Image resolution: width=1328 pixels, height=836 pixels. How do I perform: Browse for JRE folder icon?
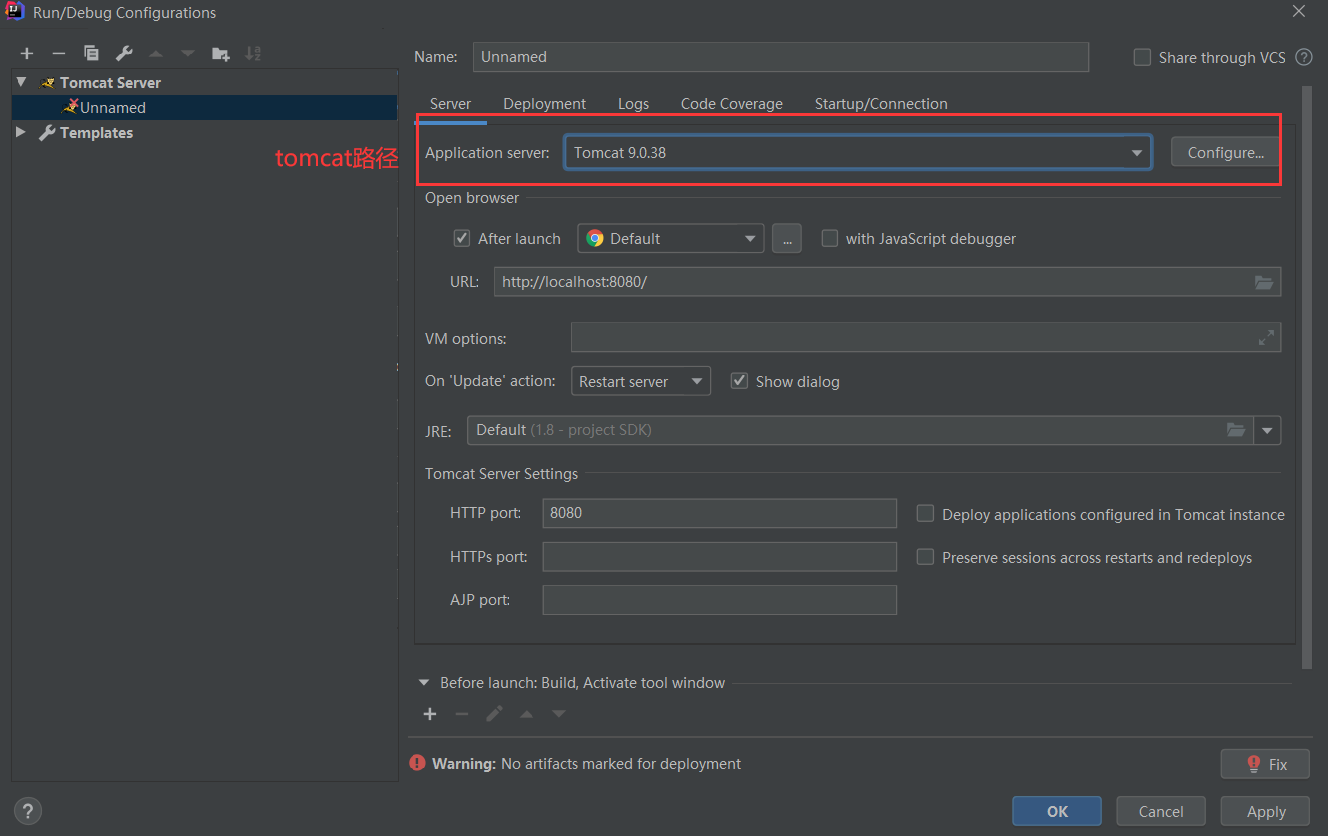coord(1236,430)
